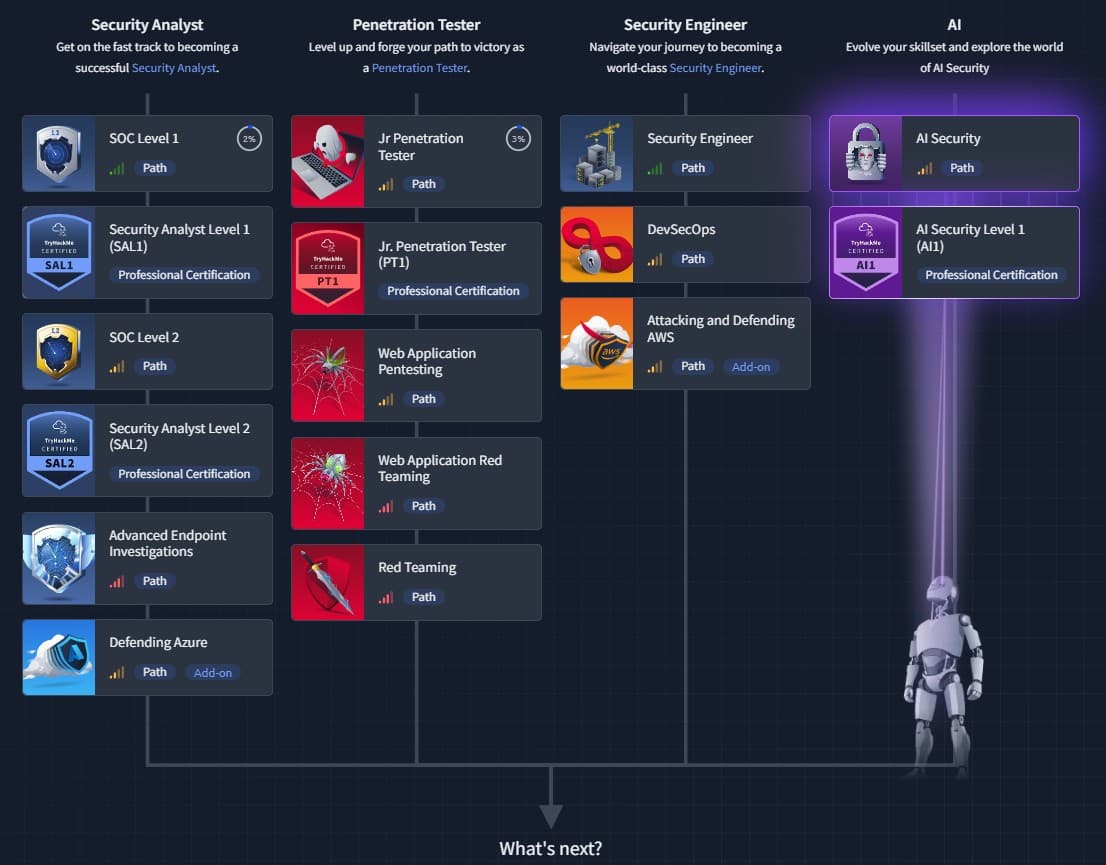Viewport: 1106px width, 865px height.
Task: Click the PT1 certification badge icon
Action: point(328,269)
